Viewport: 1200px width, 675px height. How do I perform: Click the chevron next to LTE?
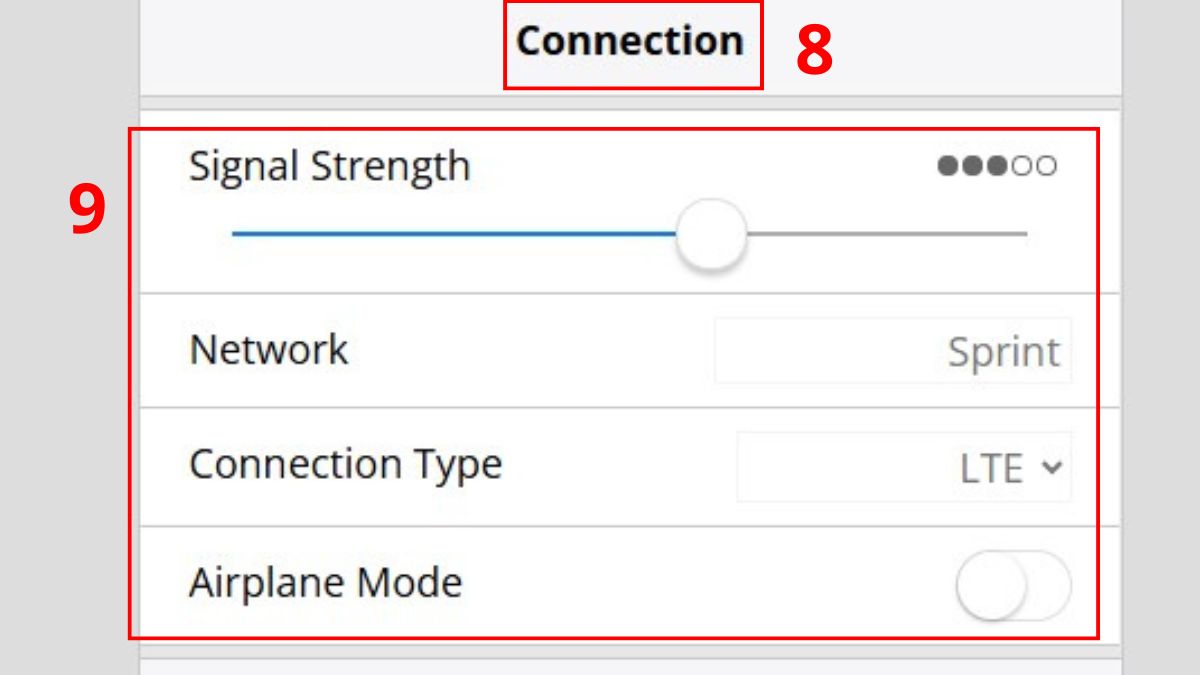(1052, 464)
